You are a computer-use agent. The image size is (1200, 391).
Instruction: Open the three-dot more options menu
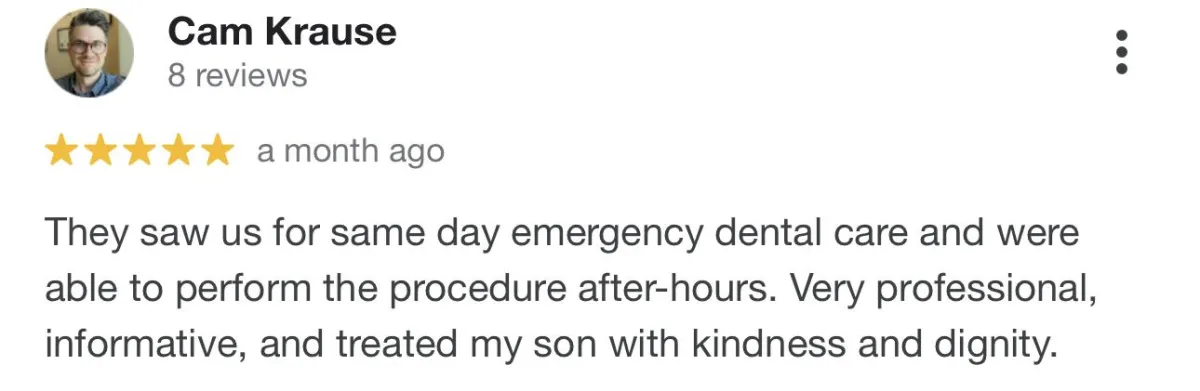coord(1122,51)
